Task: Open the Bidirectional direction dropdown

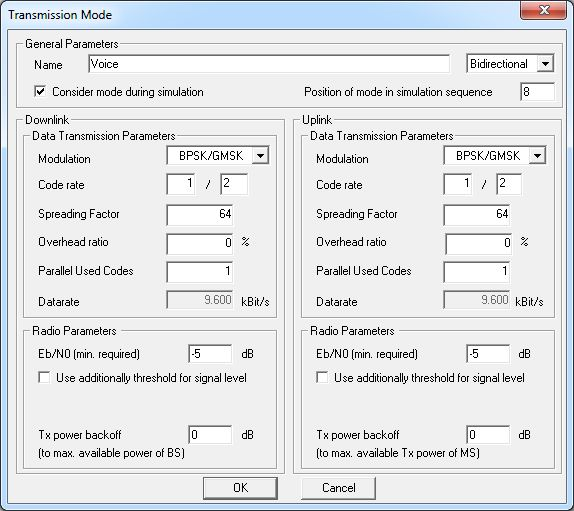Action: [x=545, y=64]
